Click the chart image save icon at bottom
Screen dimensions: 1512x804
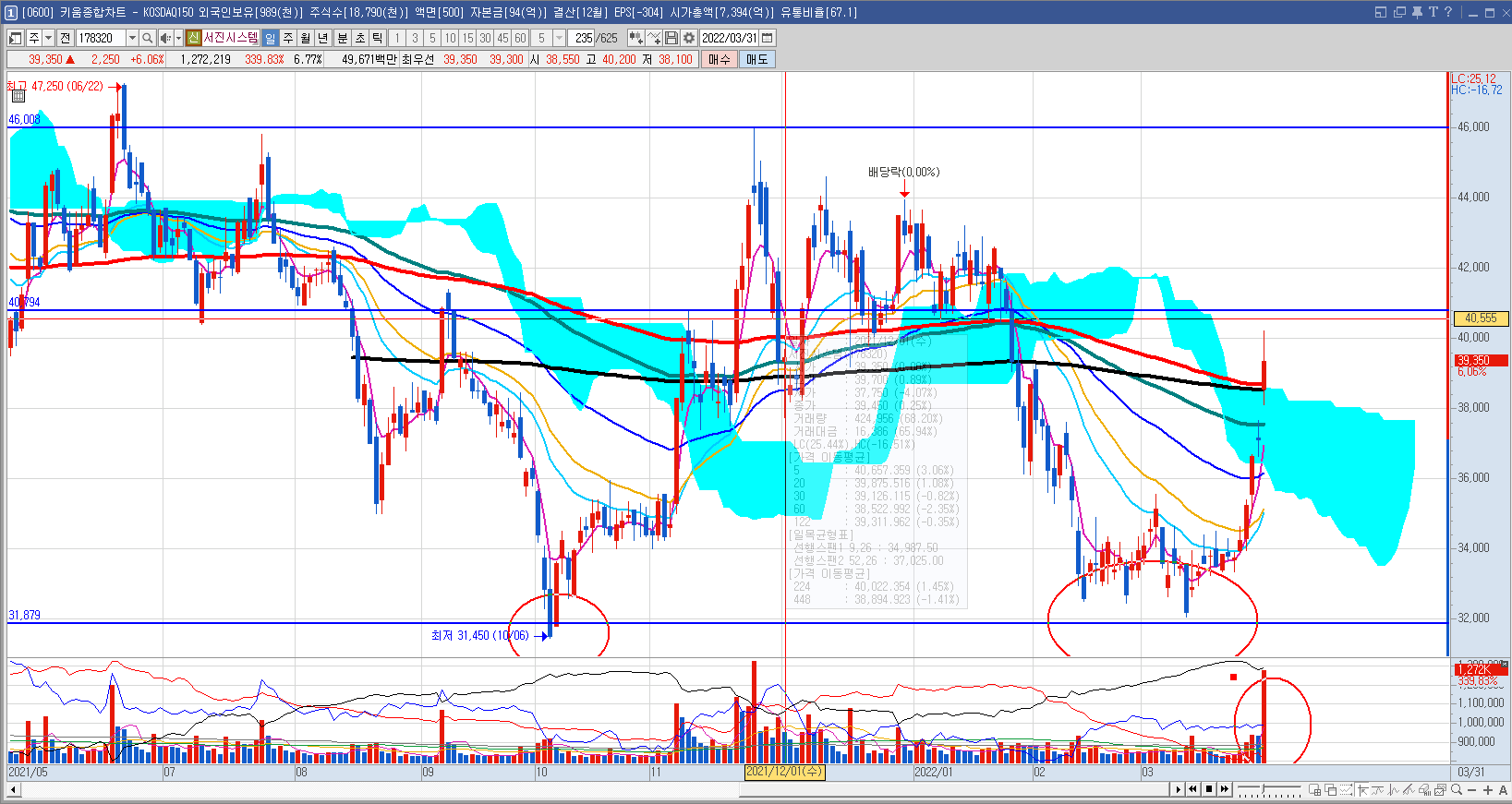[x=1440, y=789]
